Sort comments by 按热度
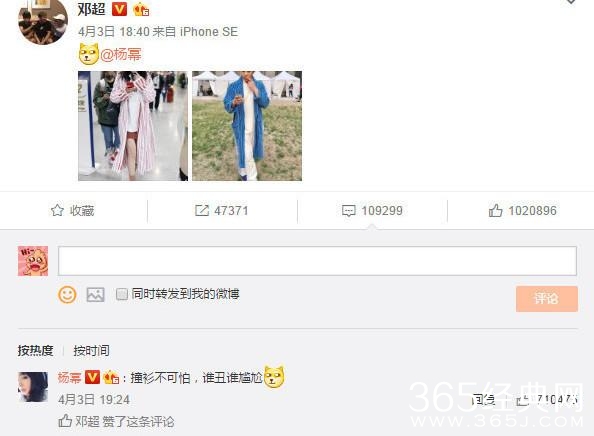 [36, 350]
